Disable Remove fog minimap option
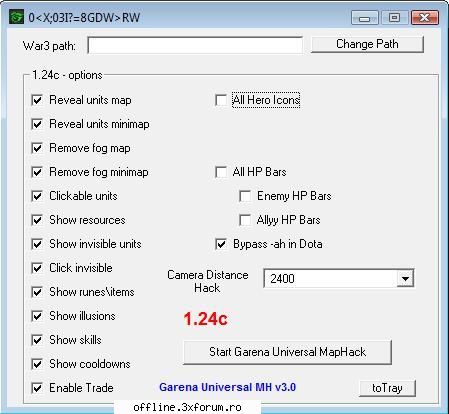The image size is (449, 414). [37, 172]
